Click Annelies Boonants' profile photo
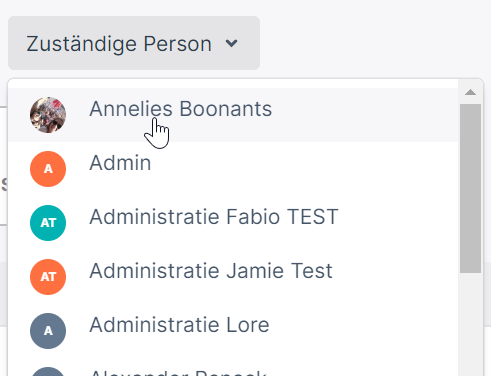This screenshot has height=376, width=491. [48, 115]
